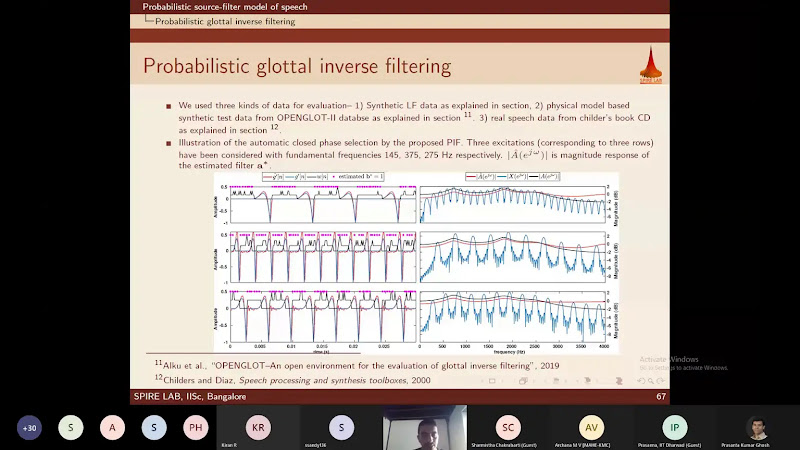Click the middle-row magnitude spectrum plot
Viewport: 800px width, 450px height.
click(x=512, y=257)
